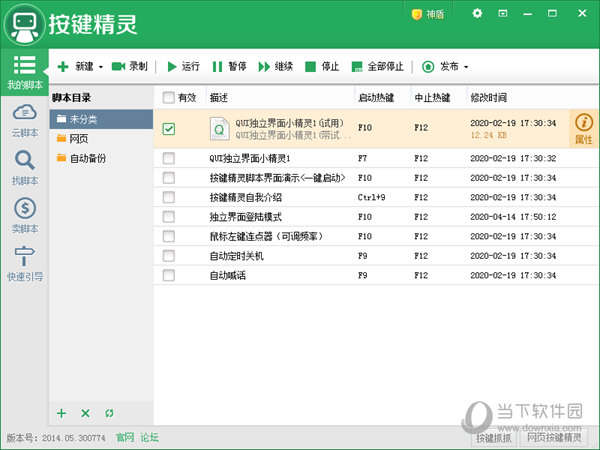Add a new script folder with plus icon
Screen dimensions: 600x450
click(62, 413)
